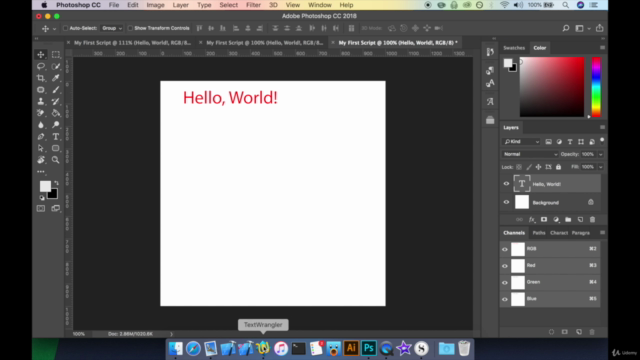The height and width of the screenshot is (360, 640).
Task: Pick a color in the Color panel field
Action: click(x=552, y=87)
